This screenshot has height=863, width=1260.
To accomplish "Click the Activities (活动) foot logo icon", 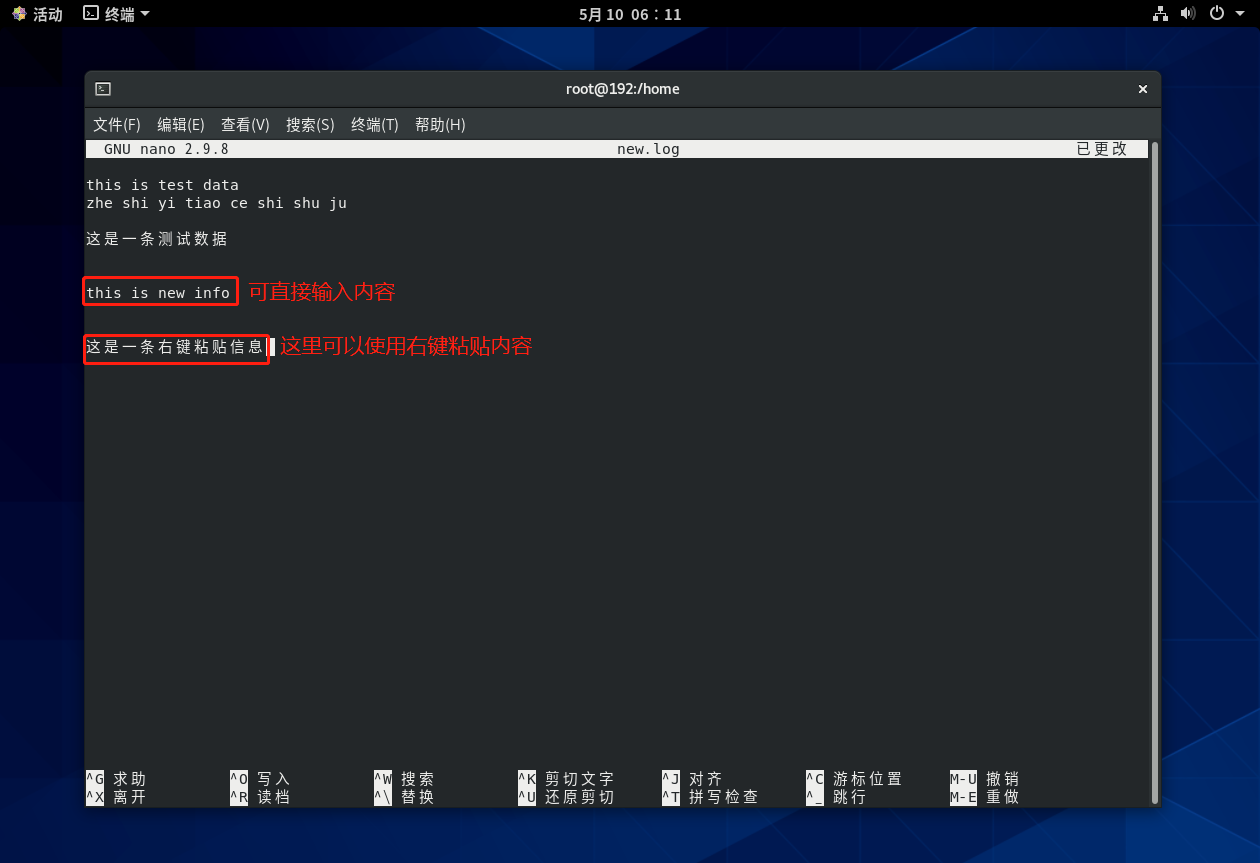I will 19,14.
